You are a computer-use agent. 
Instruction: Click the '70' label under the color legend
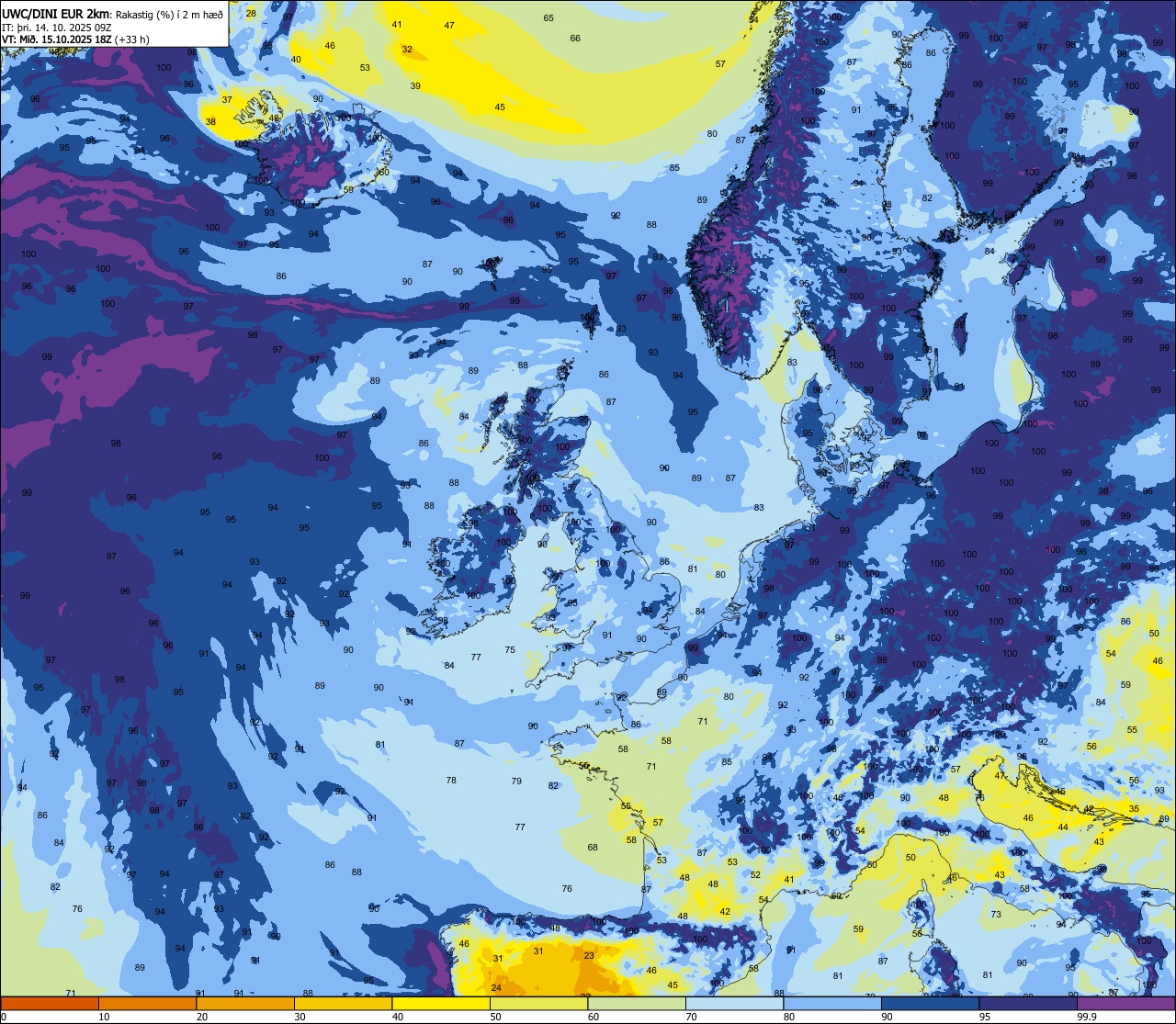coord(691,1017)
